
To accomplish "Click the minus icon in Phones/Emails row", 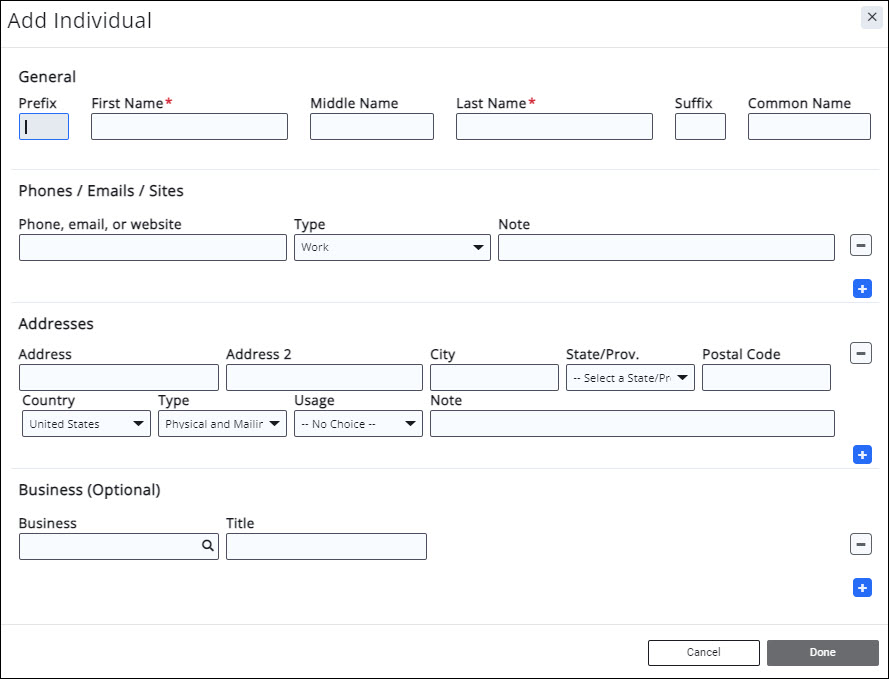I will click(861, 245).
